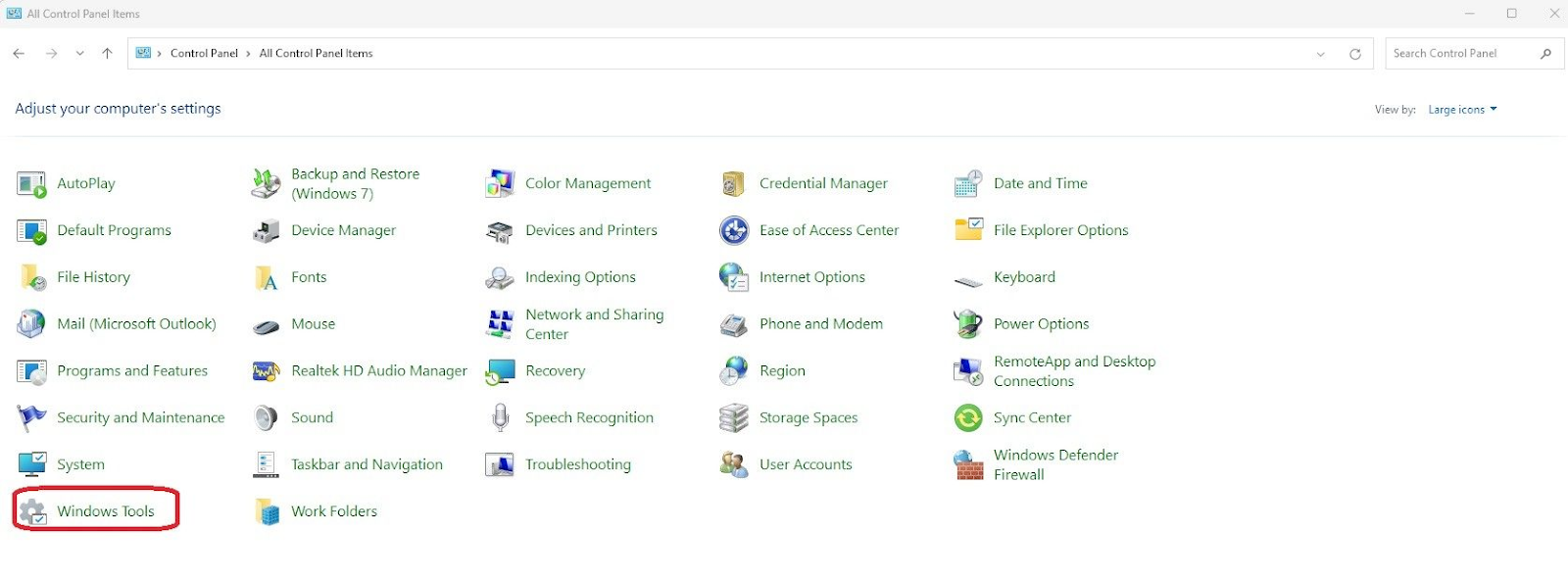This screenshot has height=580, width=1568.
Task: Open the Phone and Modem icon
Action: (x=734, y=324)
